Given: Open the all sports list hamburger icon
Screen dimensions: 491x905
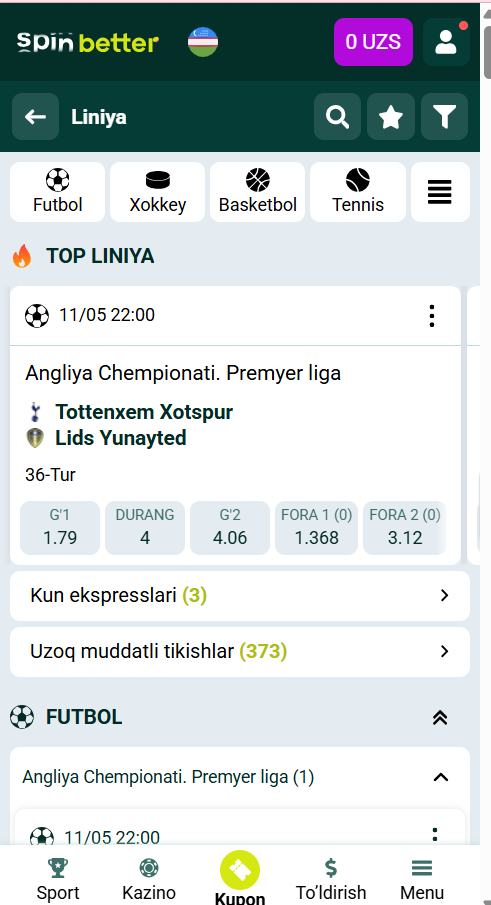Looking at the screenshot, I should [440, 192].
